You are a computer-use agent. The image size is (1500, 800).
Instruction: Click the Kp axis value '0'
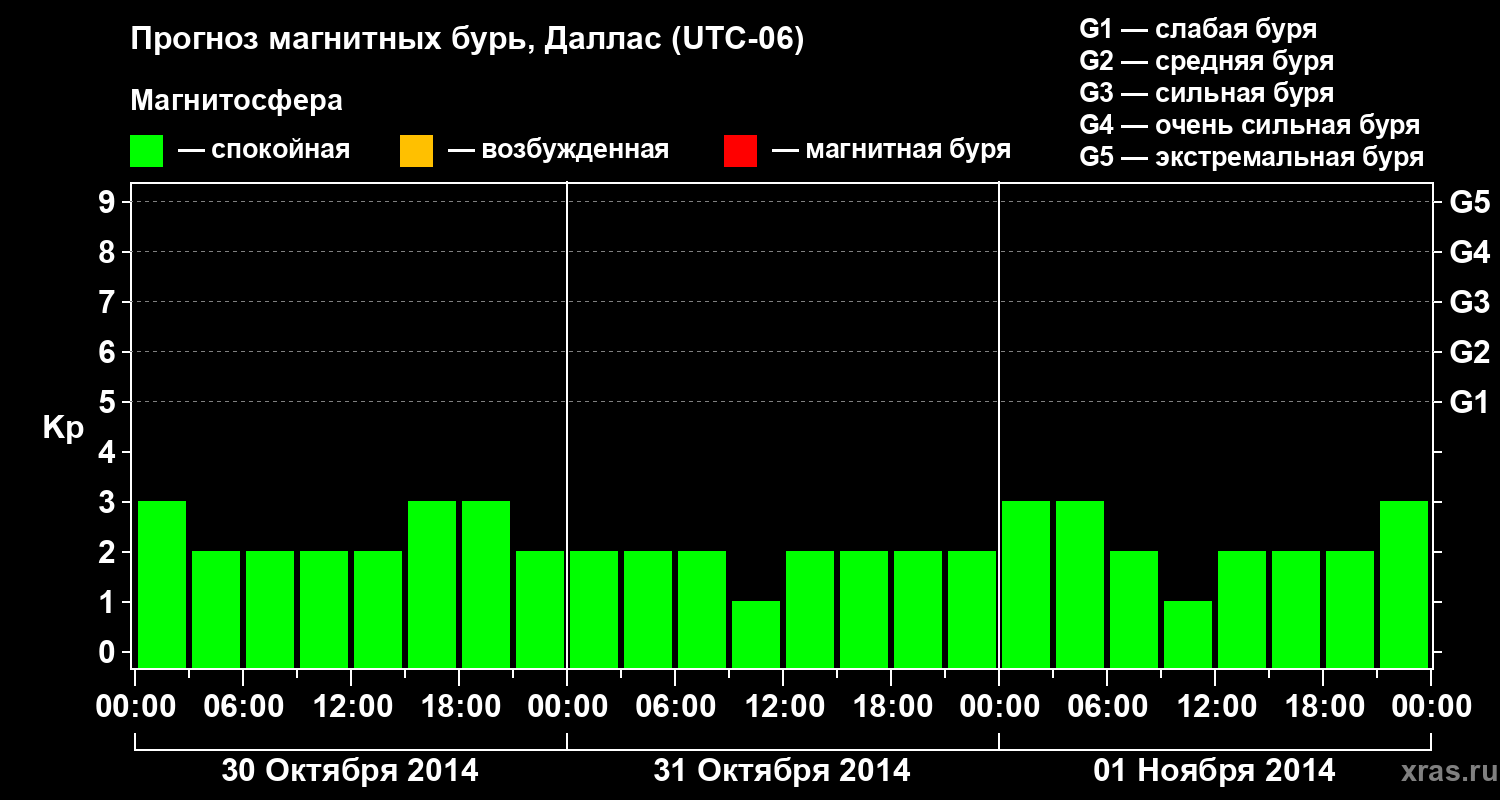pyautogui.click(x=109, y=652)
